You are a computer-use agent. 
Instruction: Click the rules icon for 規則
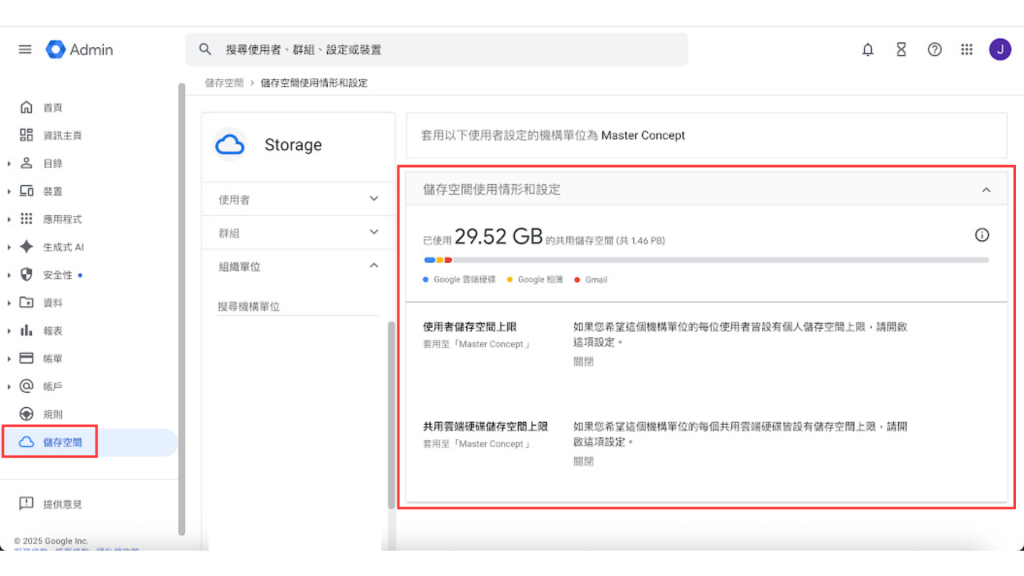click(x=26, y=414)
